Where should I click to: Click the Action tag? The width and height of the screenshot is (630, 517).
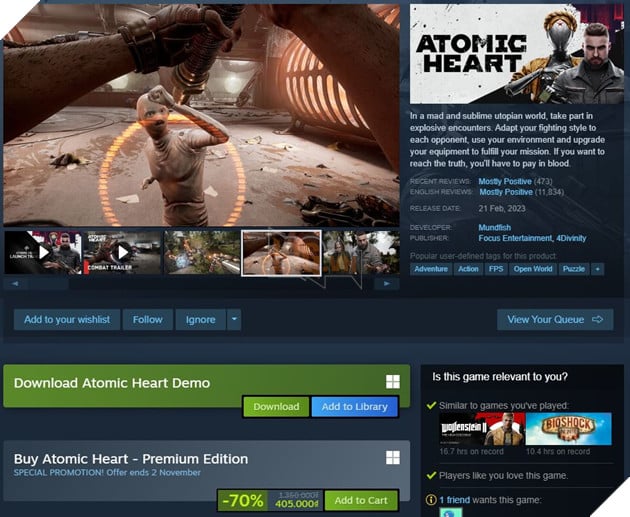click(468, 269)
